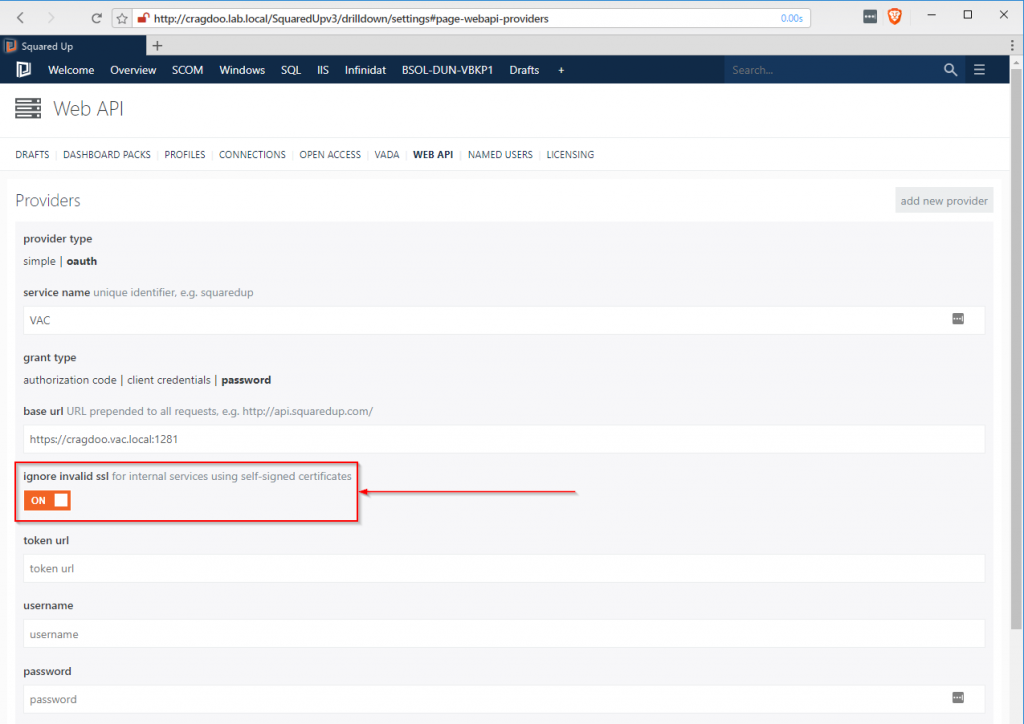This screenshot has height=724, width=1024.
Task: Click the username input field
Action: click(504, 634)
